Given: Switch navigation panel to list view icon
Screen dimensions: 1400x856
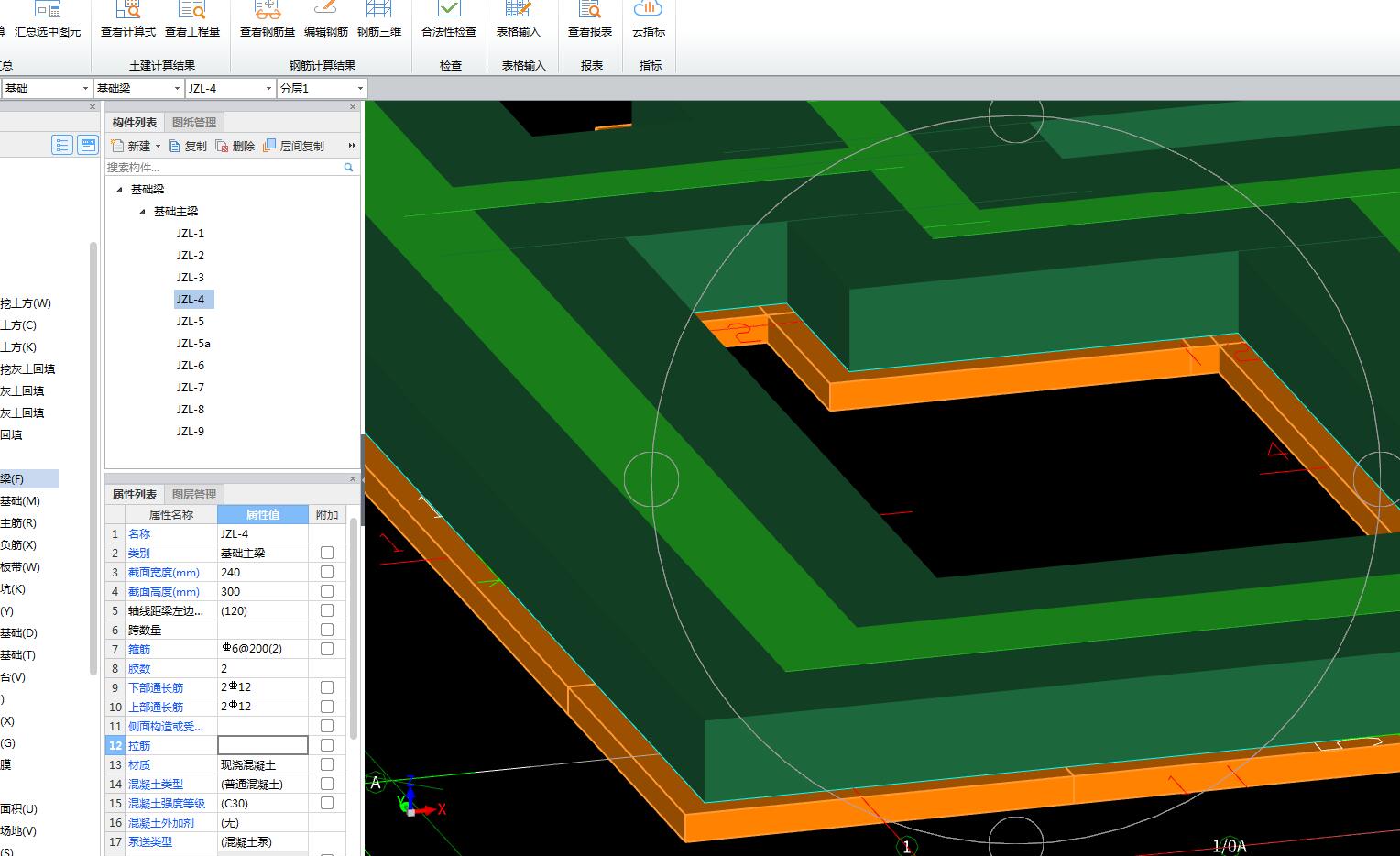Looking at the screenshot, I should click(x=62, y=145).
